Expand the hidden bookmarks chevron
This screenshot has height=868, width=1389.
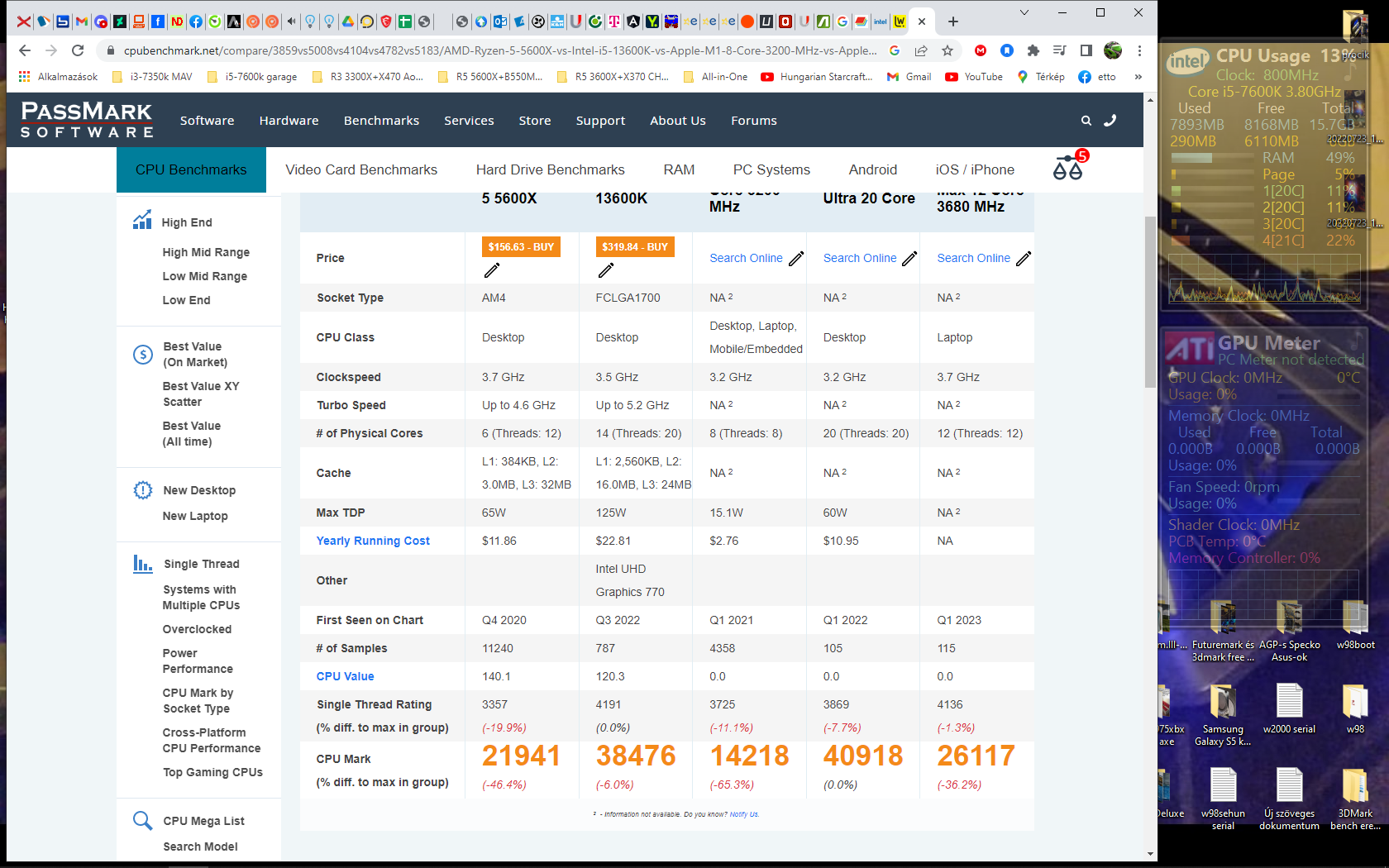click(1138, 77)
